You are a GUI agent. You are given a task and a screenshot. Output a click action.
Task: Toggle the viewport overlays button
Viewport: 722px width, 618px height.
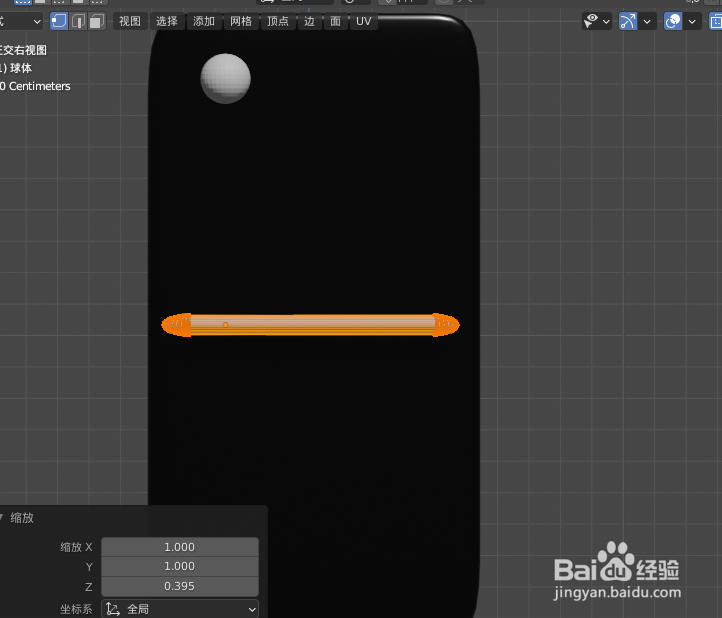pos(673,21)
